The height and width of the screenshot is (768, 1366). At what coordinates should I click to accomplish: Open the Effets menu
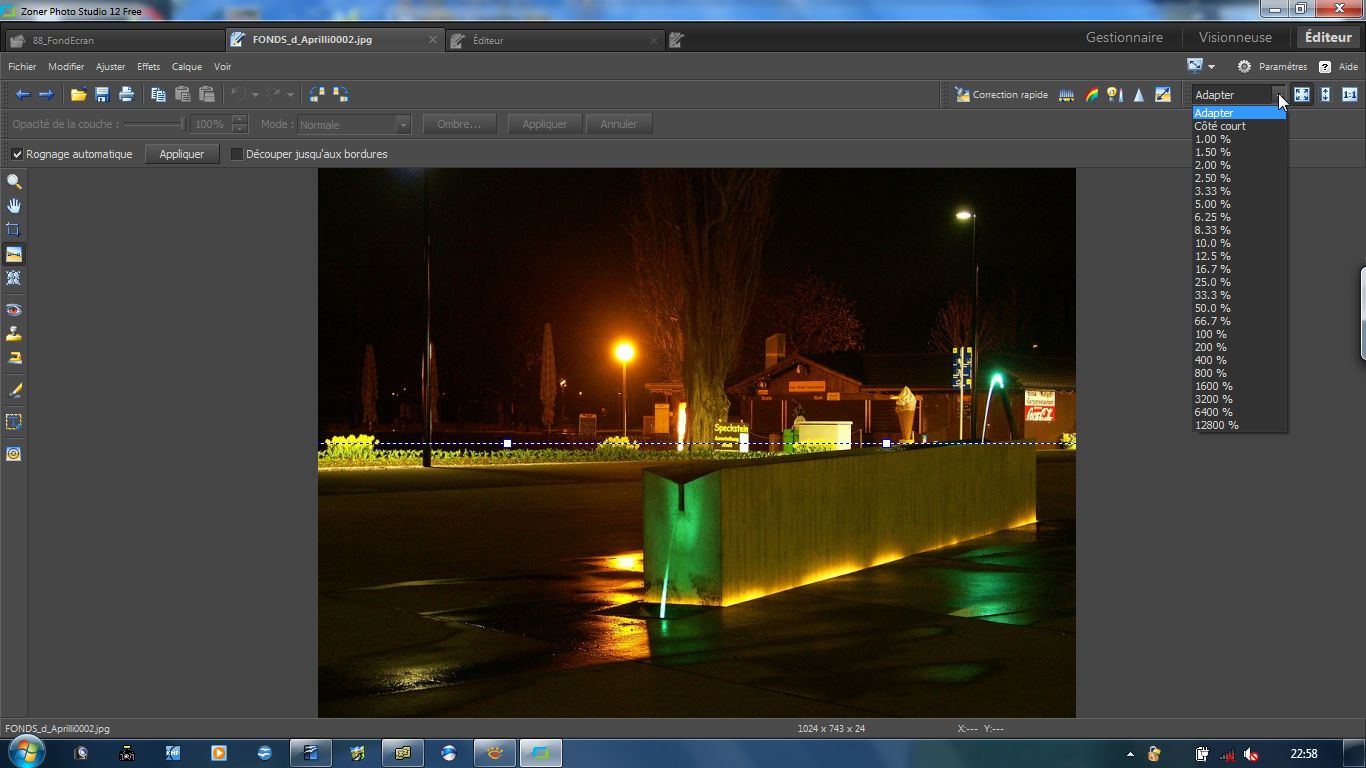[148, 67]
